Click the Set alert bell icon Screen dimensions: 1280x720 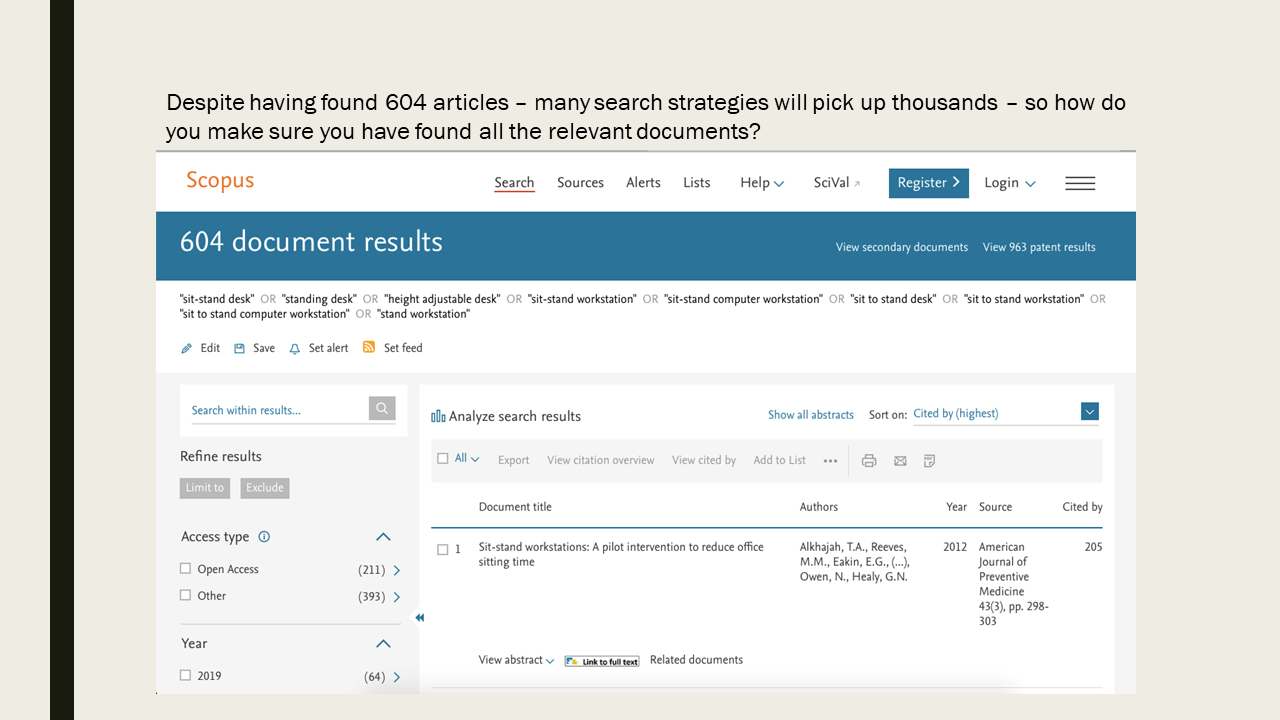pyautogui.click(x=295, y=348)
